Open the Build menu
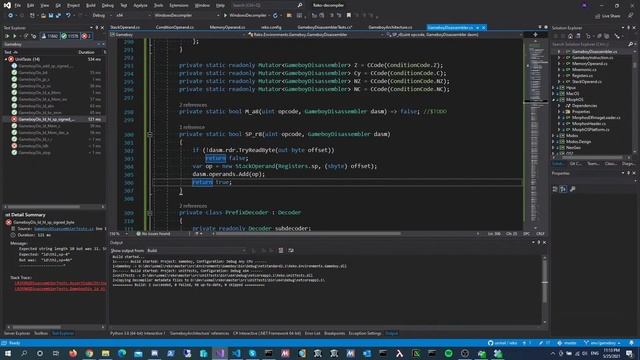The height and width of the screenshot is (360, 640). (x=91, y=5)
